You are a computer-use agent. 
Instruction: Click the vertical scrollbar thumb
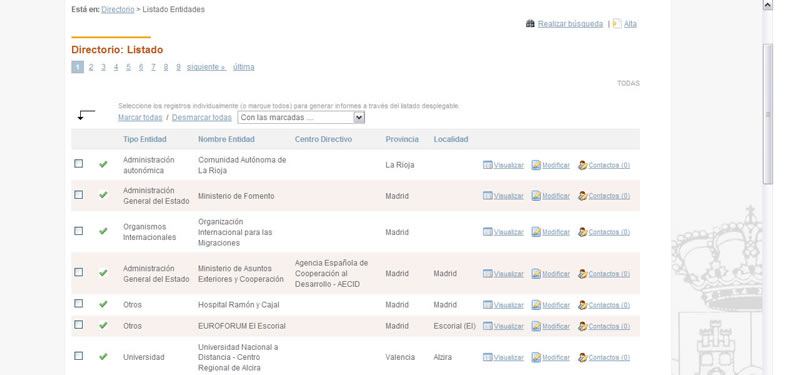(x=768, y=113)
